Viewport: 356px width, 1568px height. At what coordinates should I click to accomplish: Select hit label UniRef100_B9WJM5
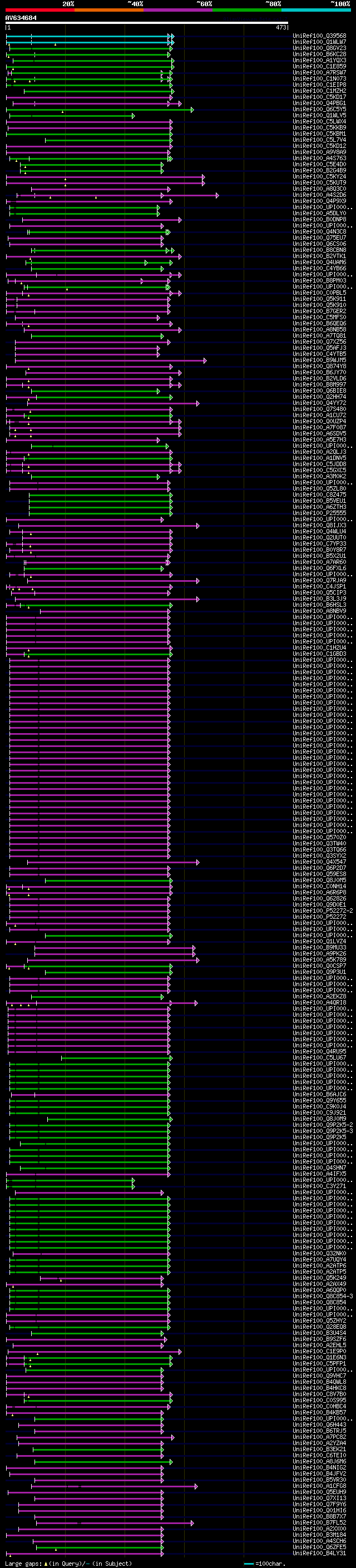tap(319, 360)
